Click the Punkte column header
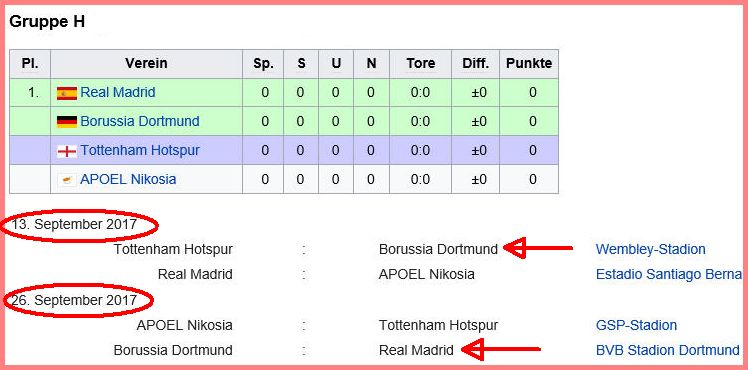The width and height of the screenshot is (748, 370). tap(529, 63)
